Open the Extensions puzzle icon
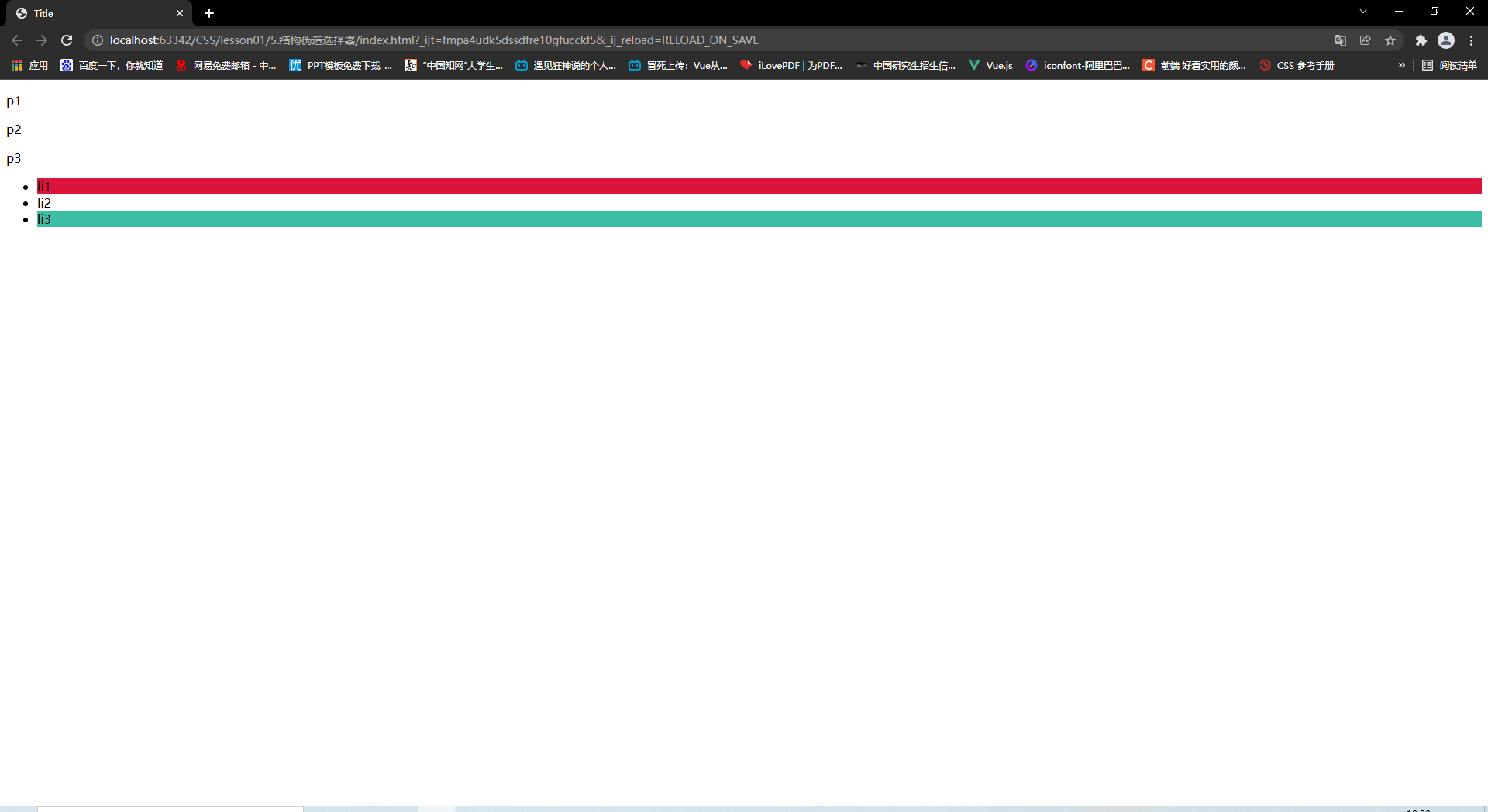 1421,40
